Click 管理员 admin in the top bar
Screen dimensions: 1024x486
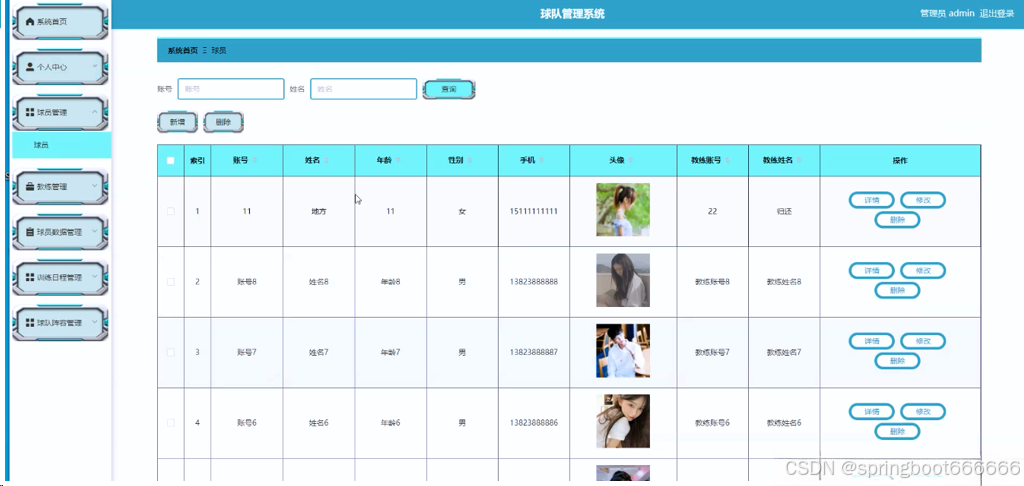(947, 13)
